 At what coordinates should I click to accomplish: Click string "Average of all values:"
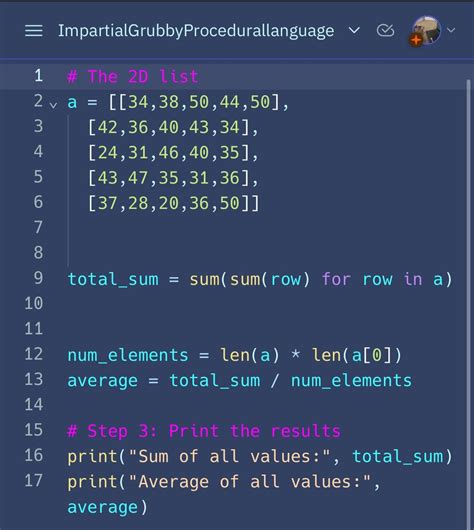(250, 482)
